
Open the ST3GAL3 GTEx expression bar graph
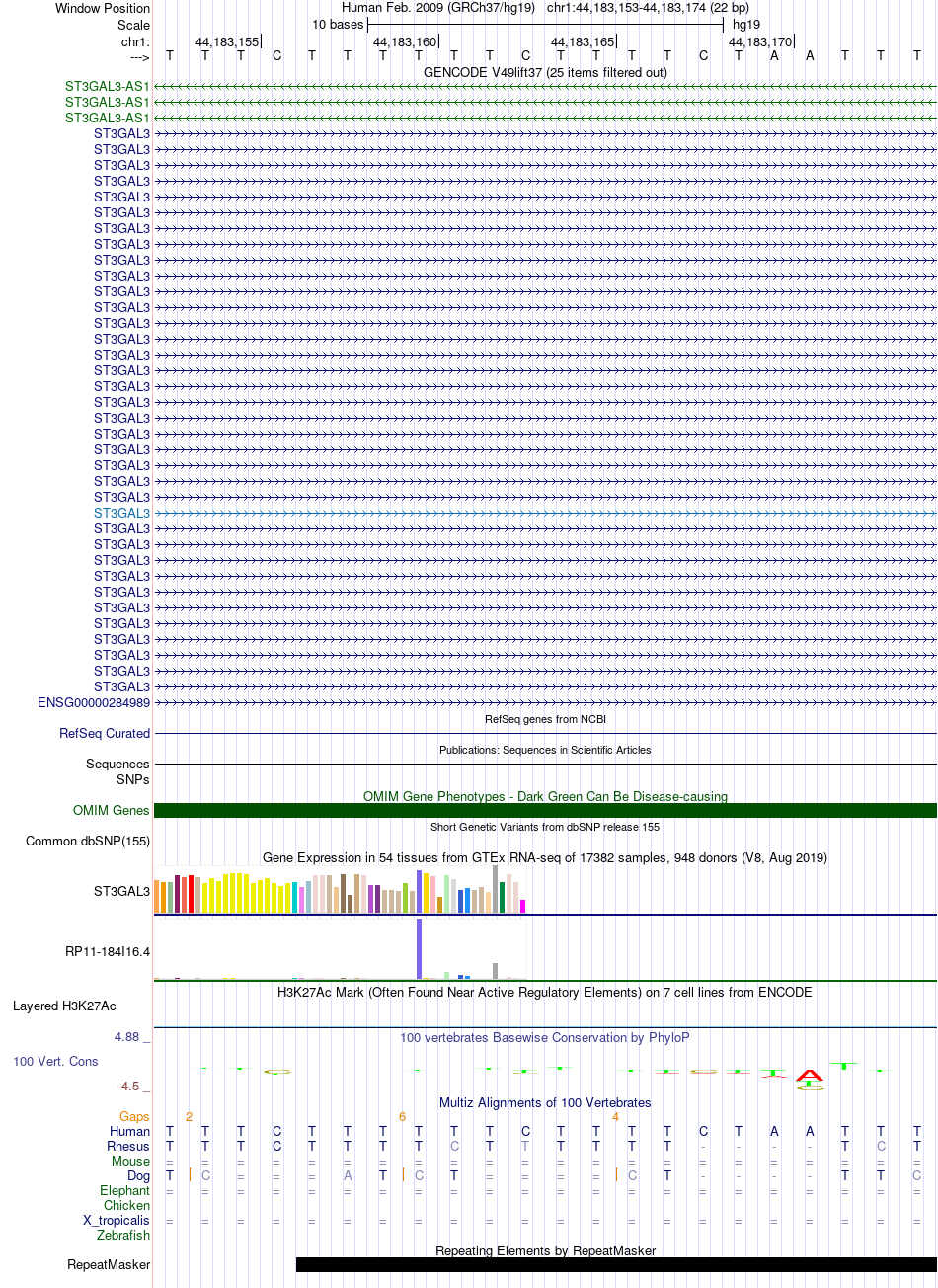[341, 891]
